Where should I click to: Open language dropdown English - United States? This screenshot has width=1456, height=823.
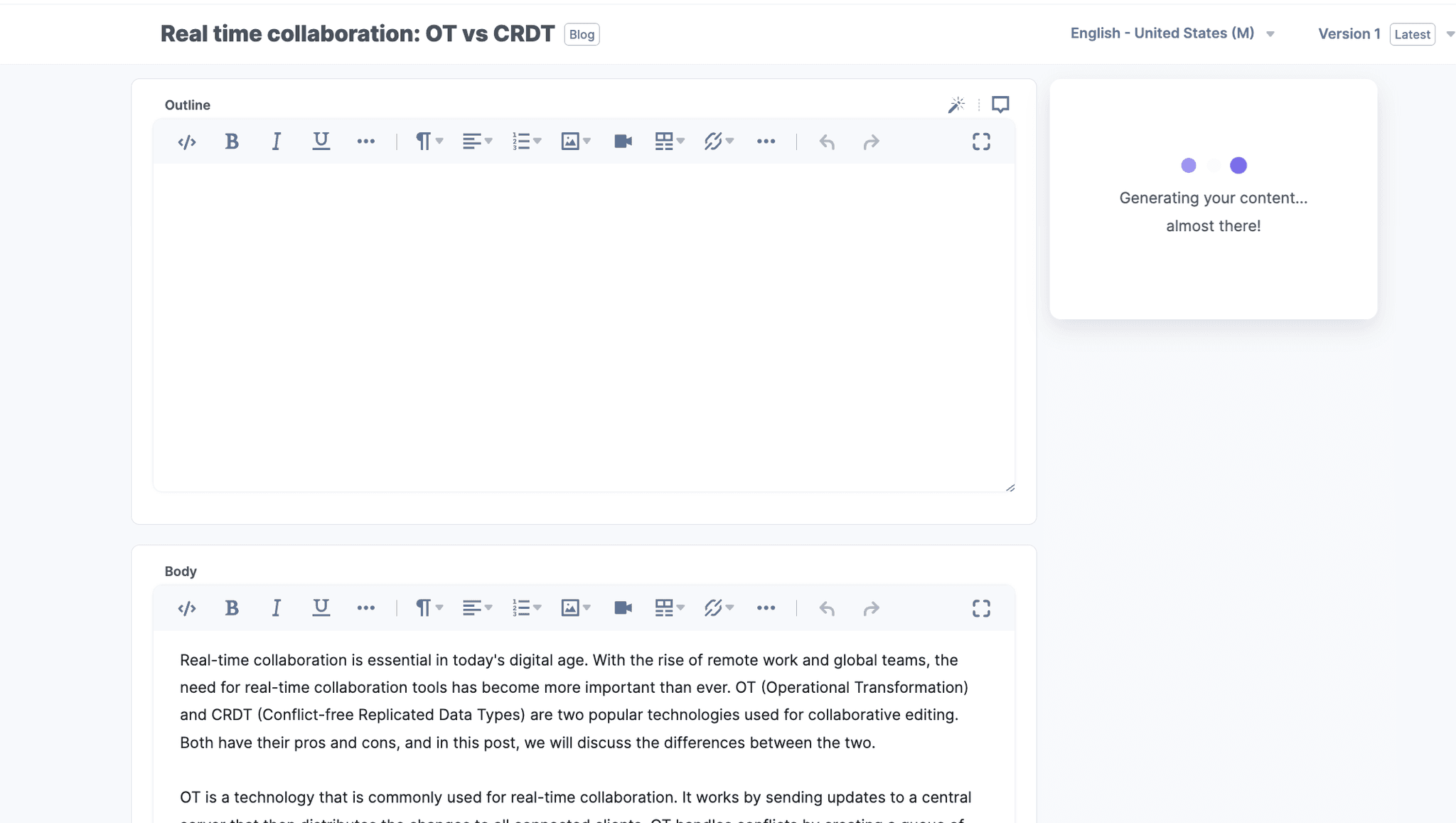pos(1172,33)
